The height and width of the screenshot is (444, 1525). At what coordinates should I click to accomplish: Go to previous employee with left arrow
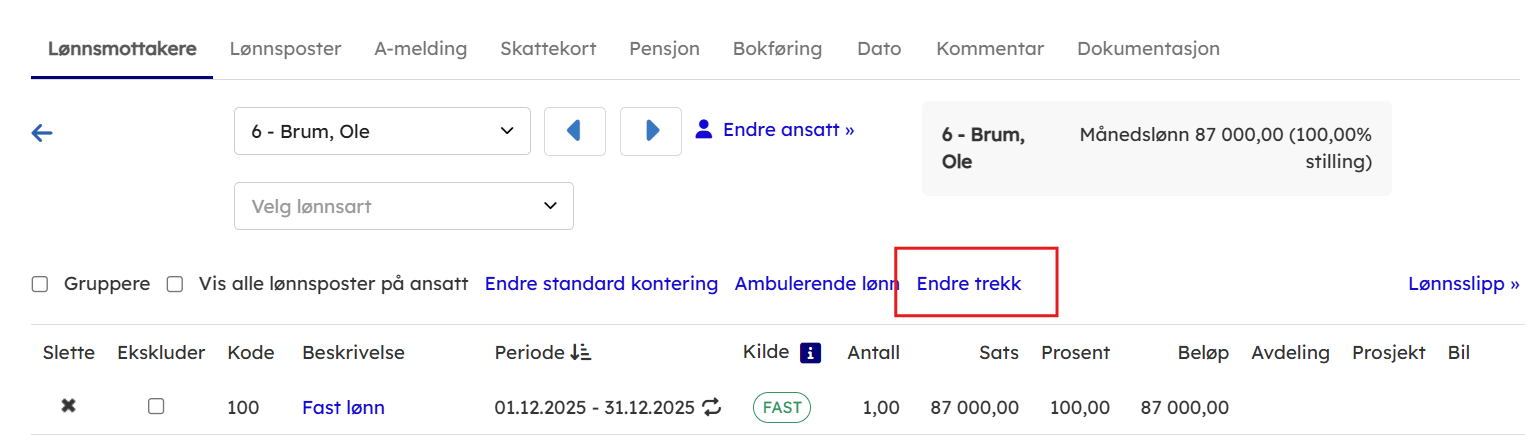coord(574,131)
